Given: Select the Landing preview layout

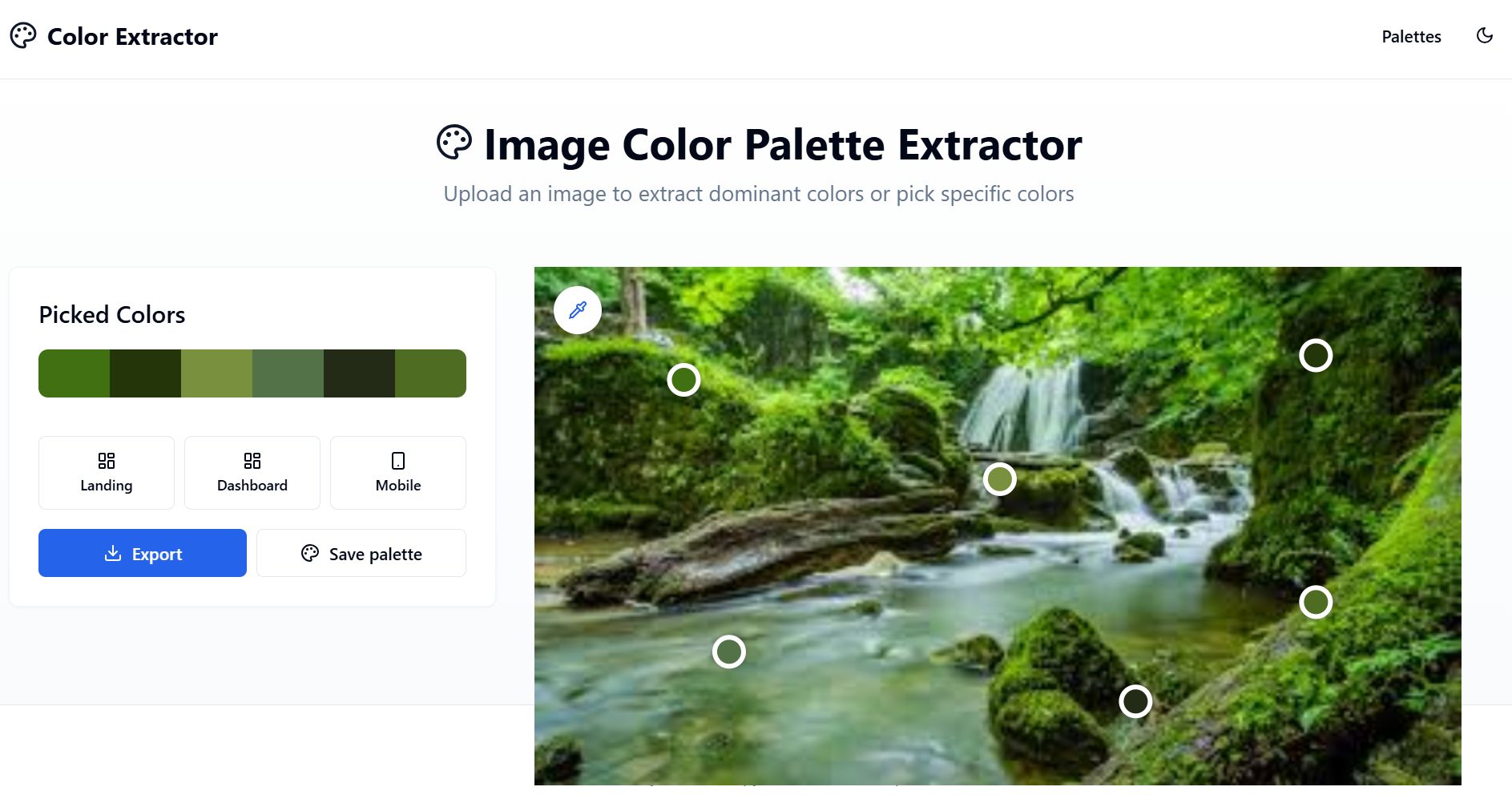Looking at the screenshot, I should pyautogui.click(x=107, y=473).
